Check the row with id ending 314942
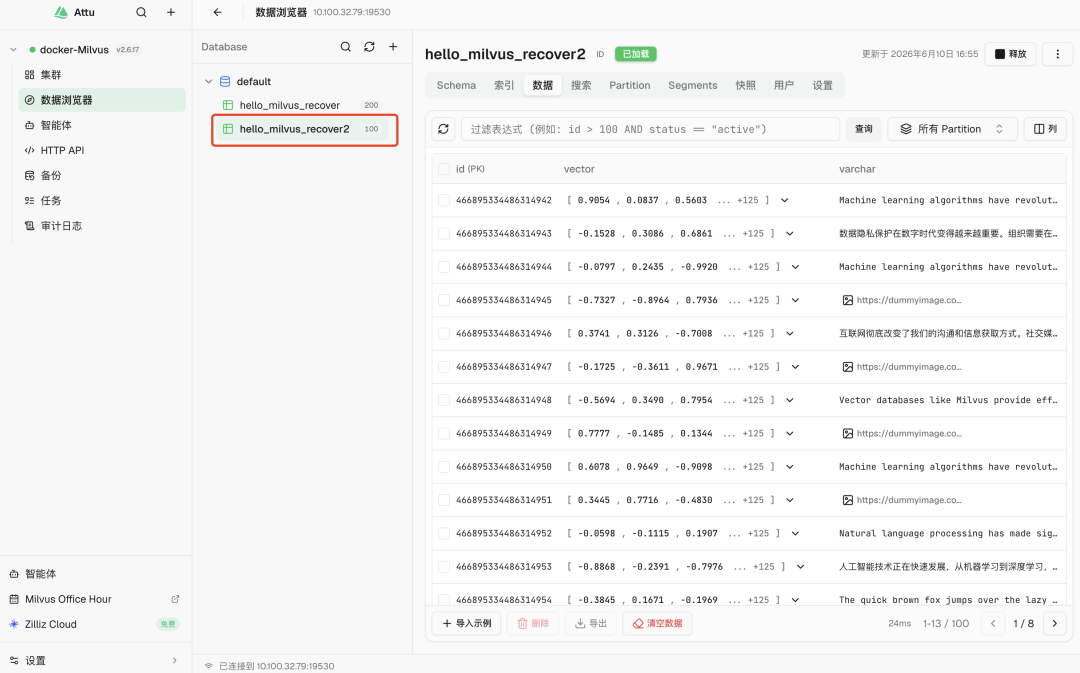Image resolution: width=1080 pixels, height=673 pixels. (444, 200)
